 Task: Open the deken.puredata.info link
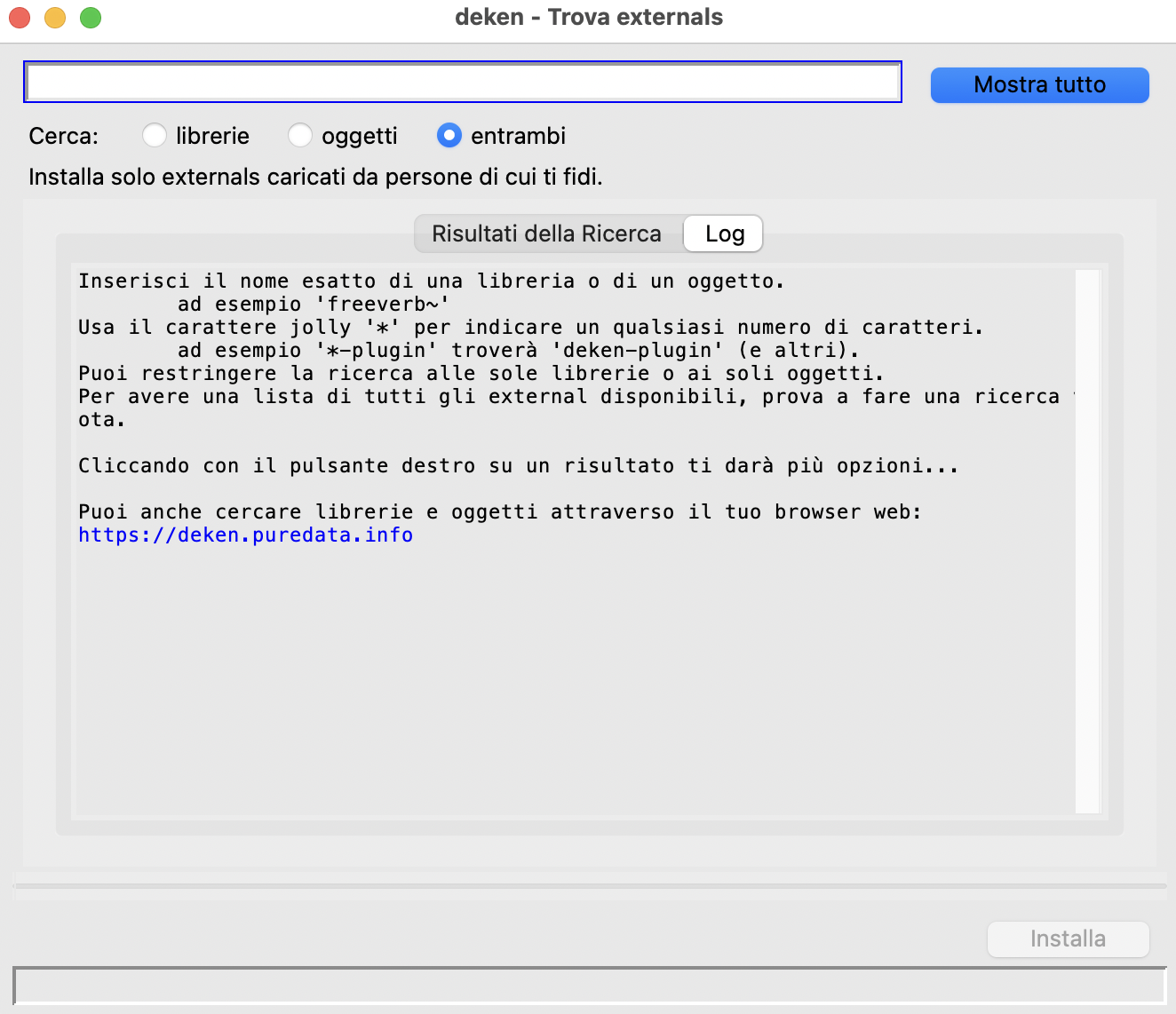(245, 535)
